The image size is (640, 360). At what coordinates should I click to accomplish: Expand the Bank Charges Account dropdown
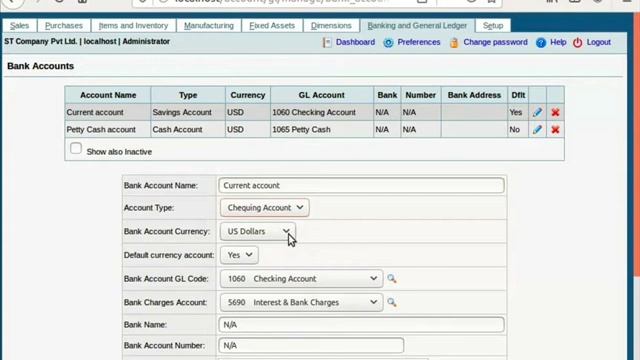coord(301,302)
